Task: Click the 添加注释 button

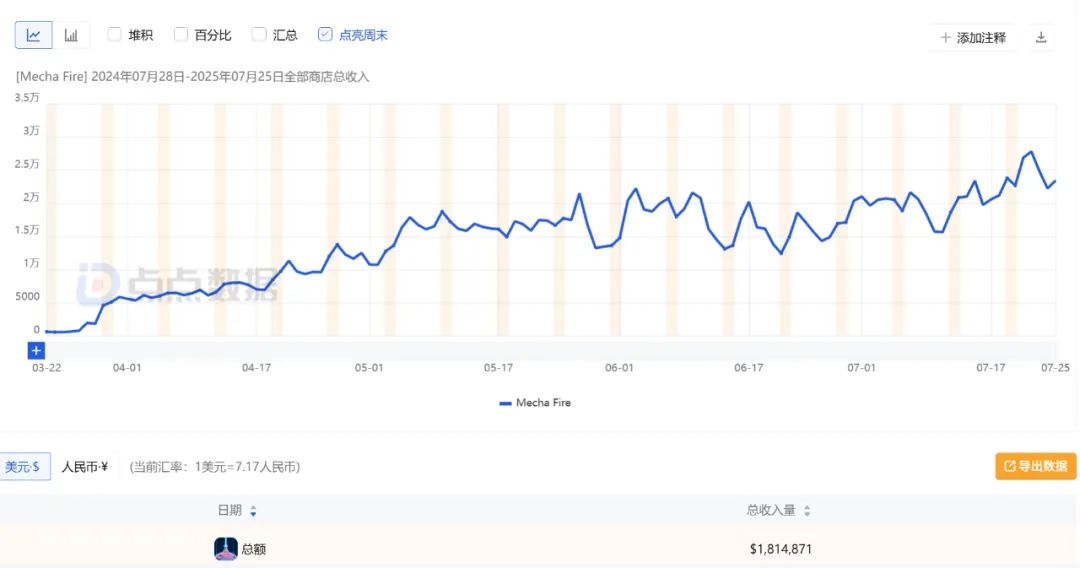Action: pos(973,38)
